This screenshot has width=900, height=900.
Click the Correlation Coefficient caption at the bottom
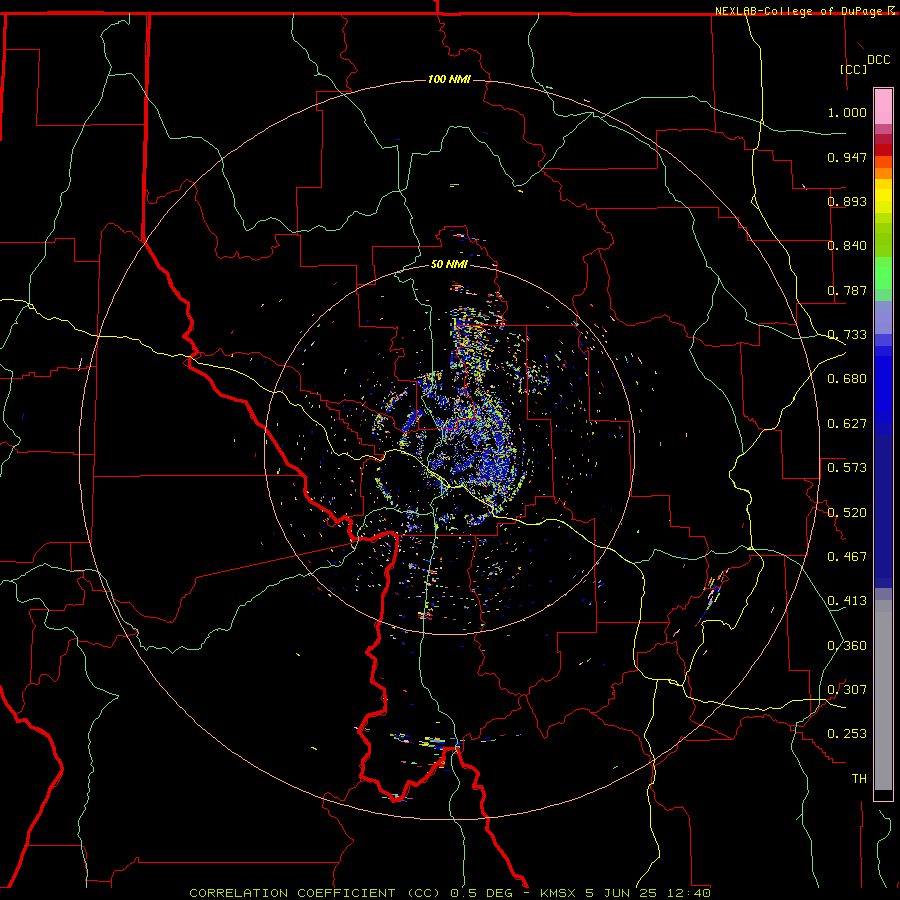(x=450, y=893)
